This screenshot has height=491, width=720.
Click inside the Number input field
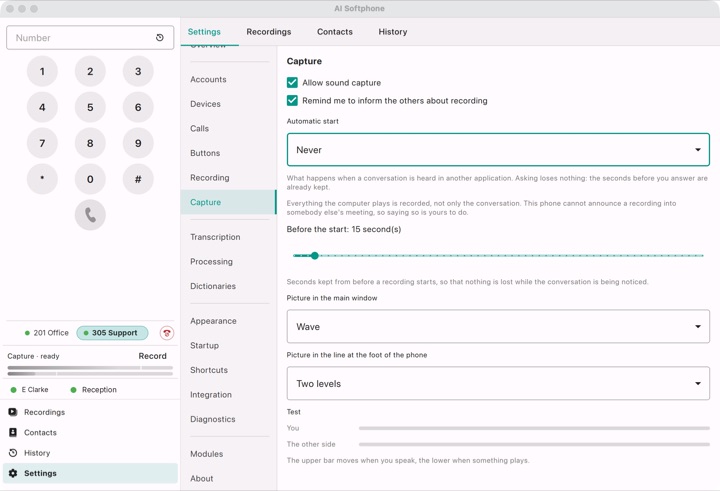90,38
